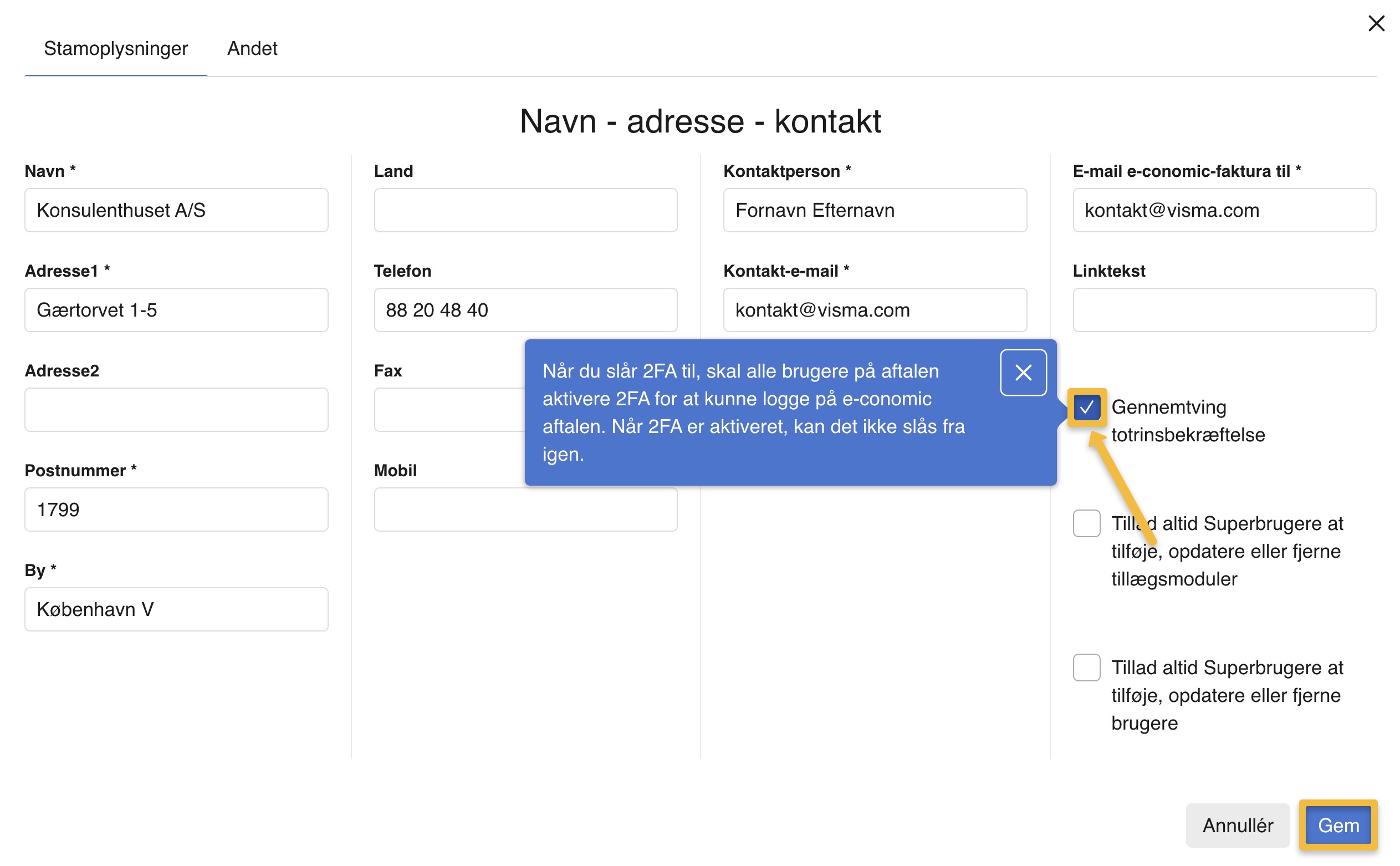Click the Kontakt-e-mail field
Screen dimensions: 1400x866
click(875, 310)
